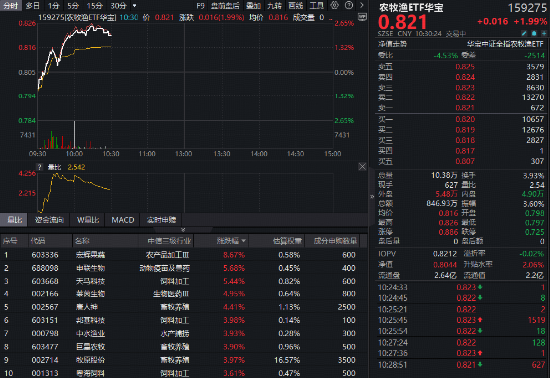Collapse the right quote panel with side arrow

(372, 197)
